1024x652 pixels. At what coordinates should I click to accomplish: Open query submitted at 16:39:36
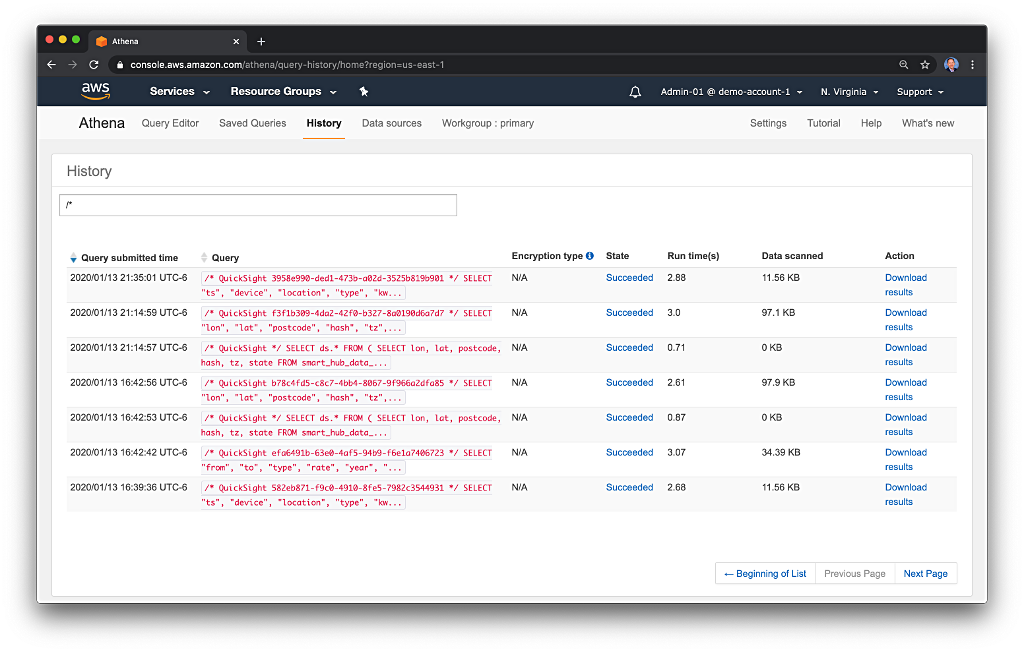tap(347, 495)
